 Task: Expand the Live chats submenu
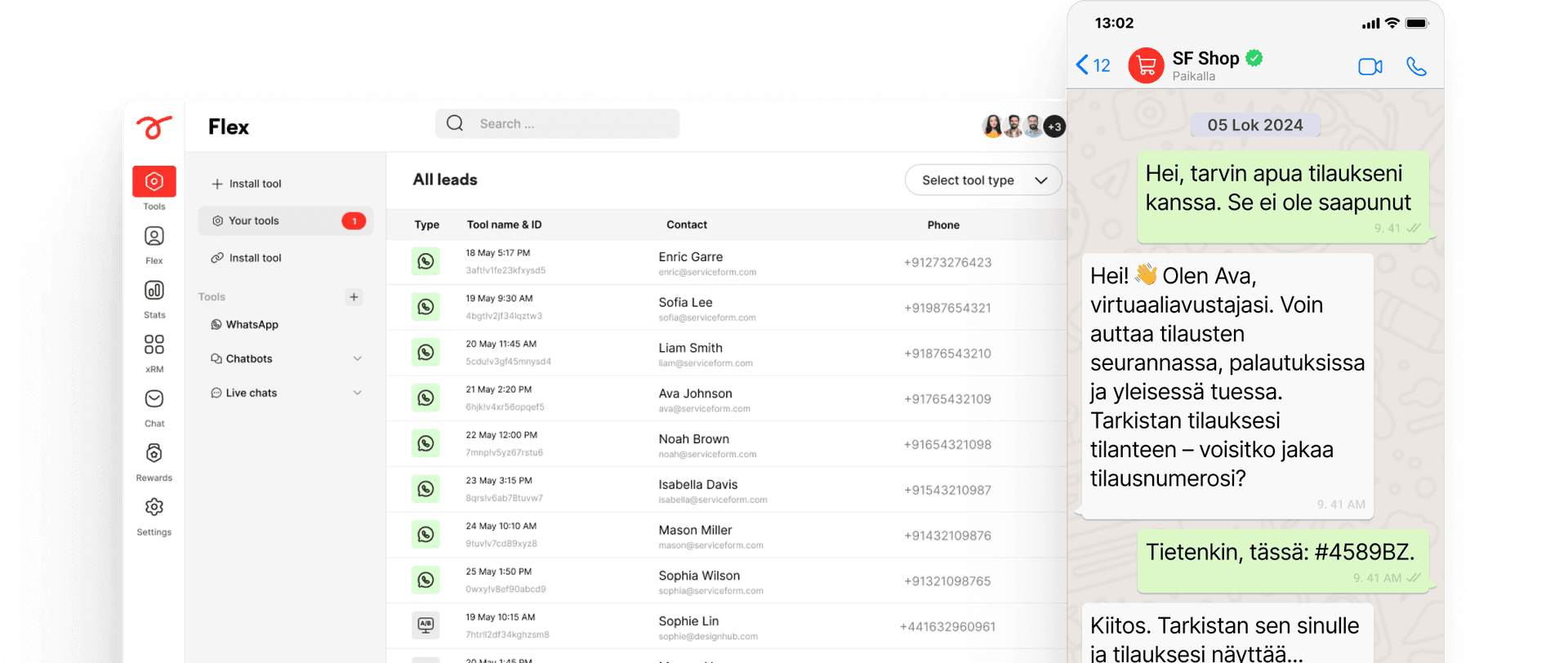click(357, 393)
